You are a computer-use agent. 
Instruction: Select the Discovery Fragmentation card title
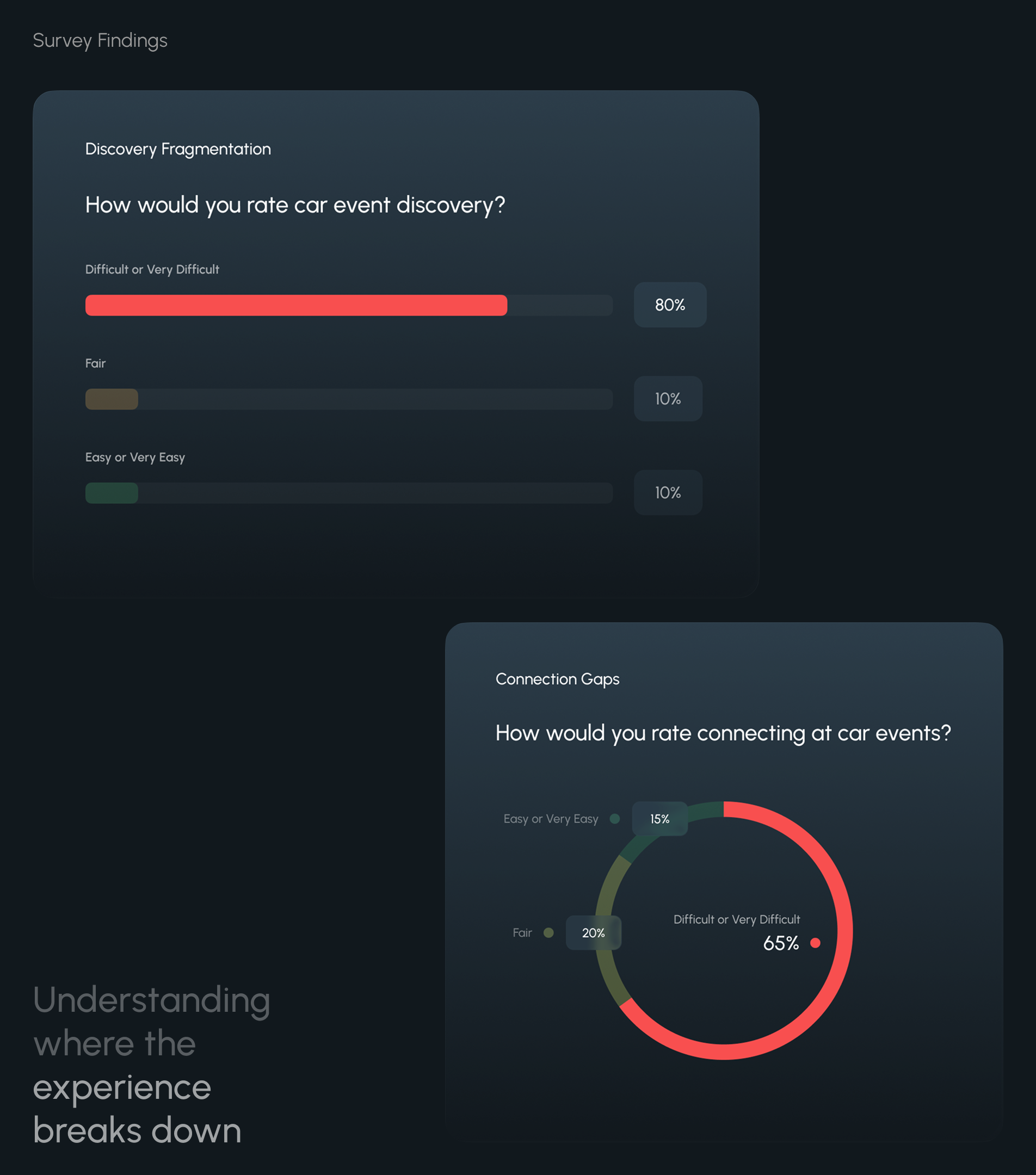pos(177,149)
